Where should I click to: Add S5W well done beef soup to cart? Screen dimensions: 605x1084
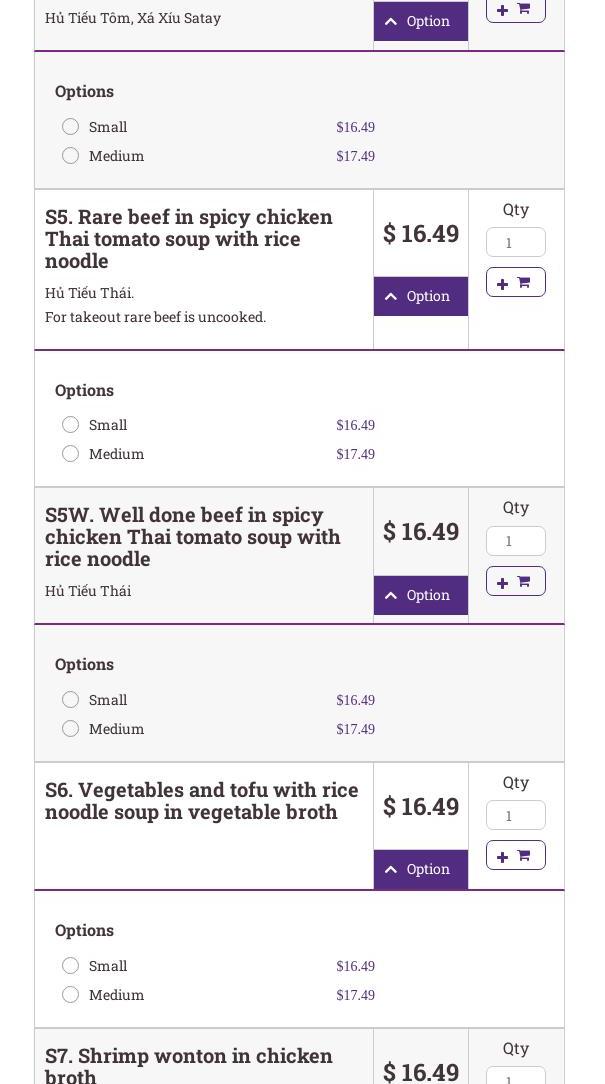pos(515,582)
